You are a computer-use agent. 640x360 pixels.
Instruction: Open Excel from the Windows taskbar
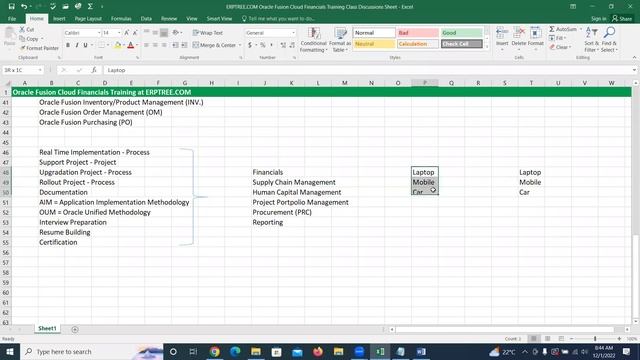pos(380,351)
